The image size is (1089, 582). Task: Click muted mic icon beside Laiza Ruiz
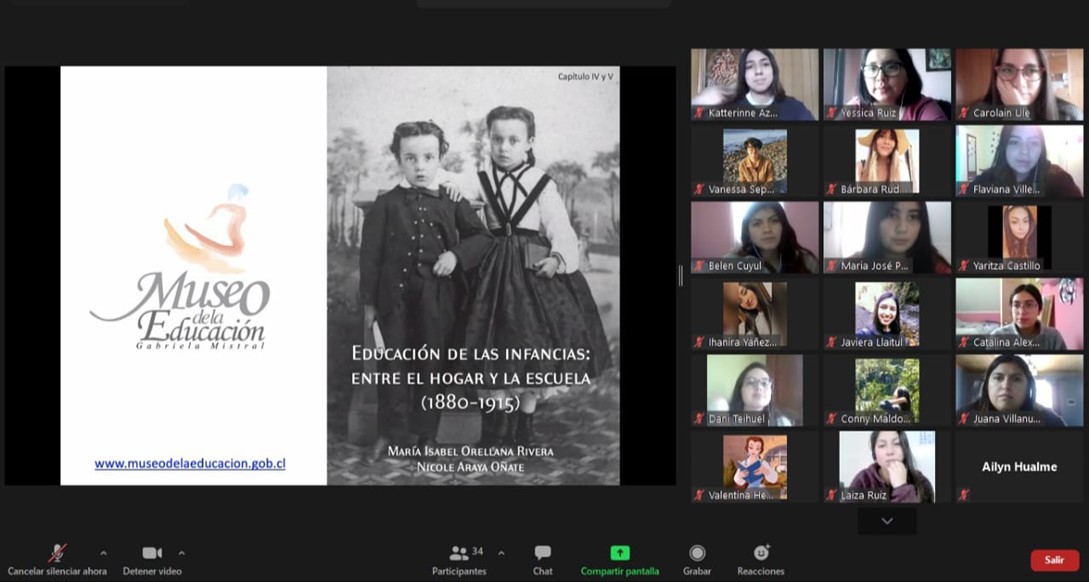[831, 495]
